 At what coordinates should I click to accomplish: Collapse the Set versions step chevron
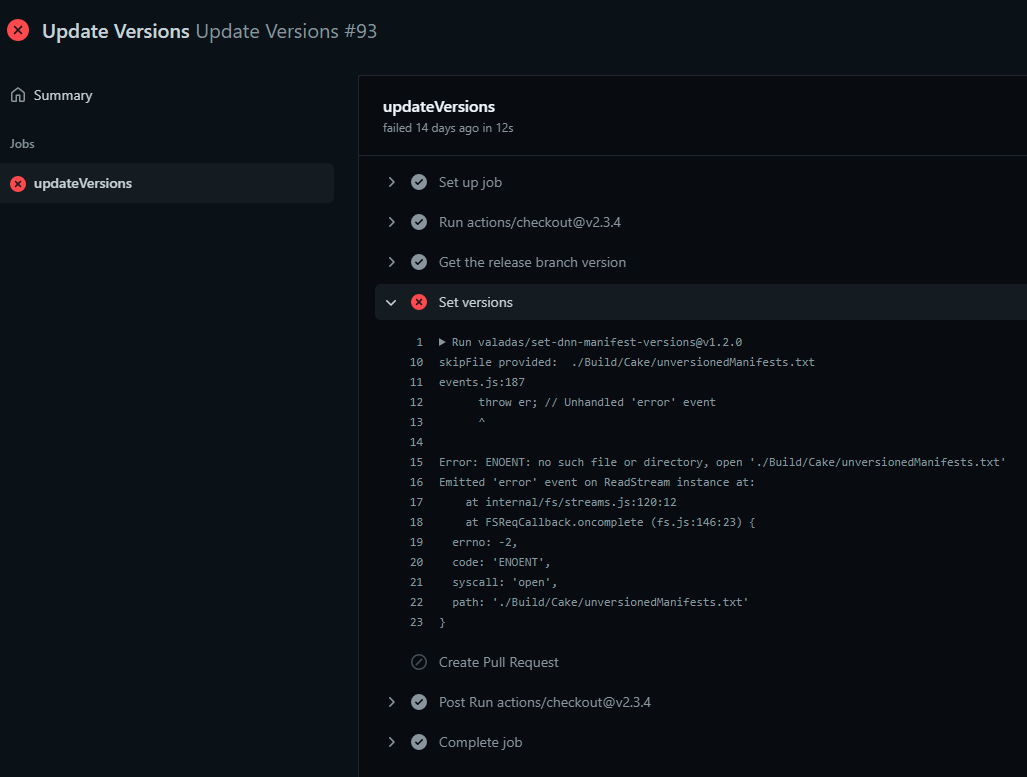(x=391, y=302)
